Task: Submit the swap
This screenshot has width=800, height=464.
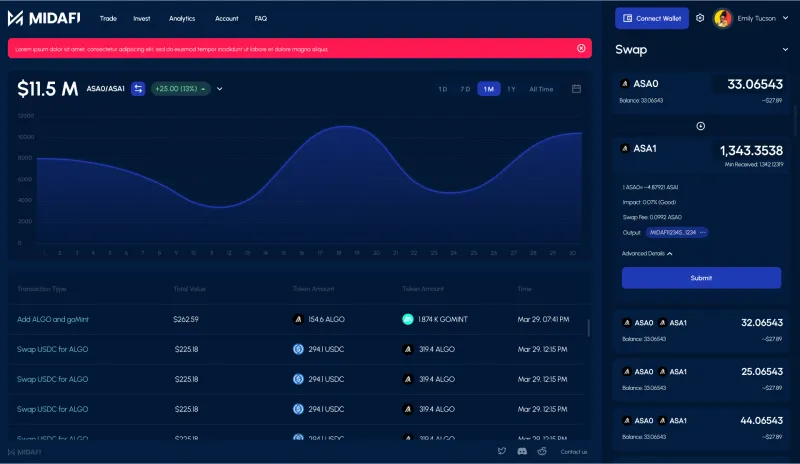Action: 701,278
